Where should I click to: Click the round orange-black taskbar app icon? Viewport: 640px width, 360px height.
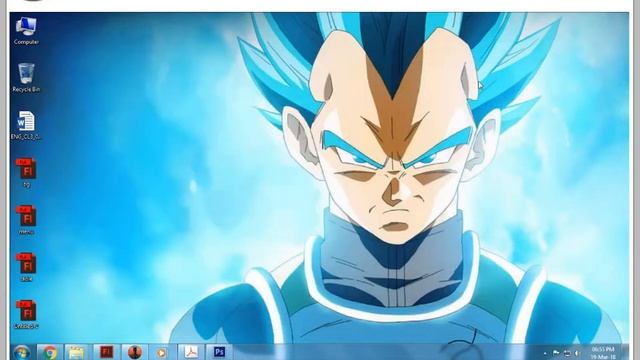tap(134, 352)
